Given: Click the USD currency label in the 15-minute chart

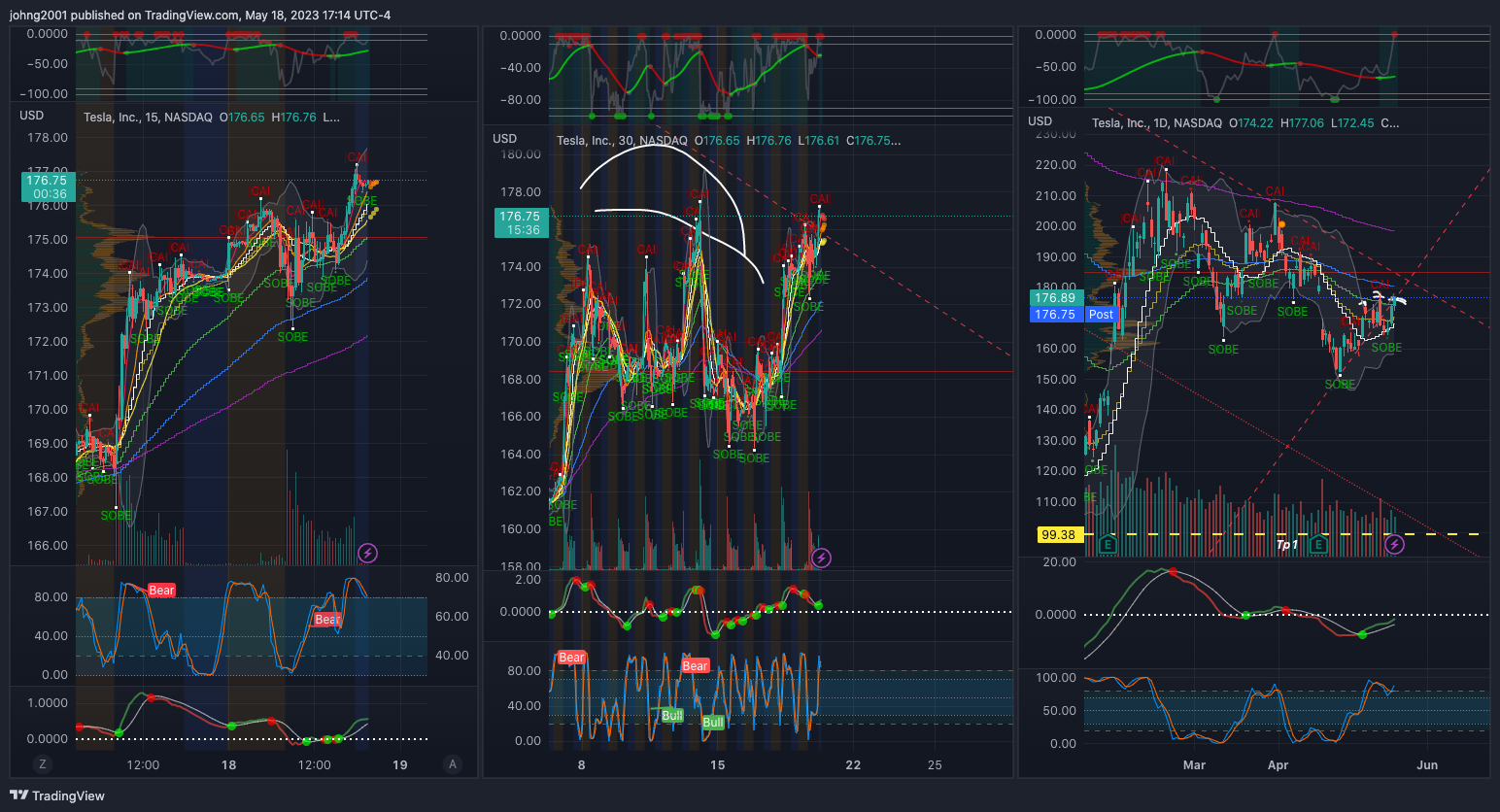Looking at the screenshot, I should tap(31, 116).
